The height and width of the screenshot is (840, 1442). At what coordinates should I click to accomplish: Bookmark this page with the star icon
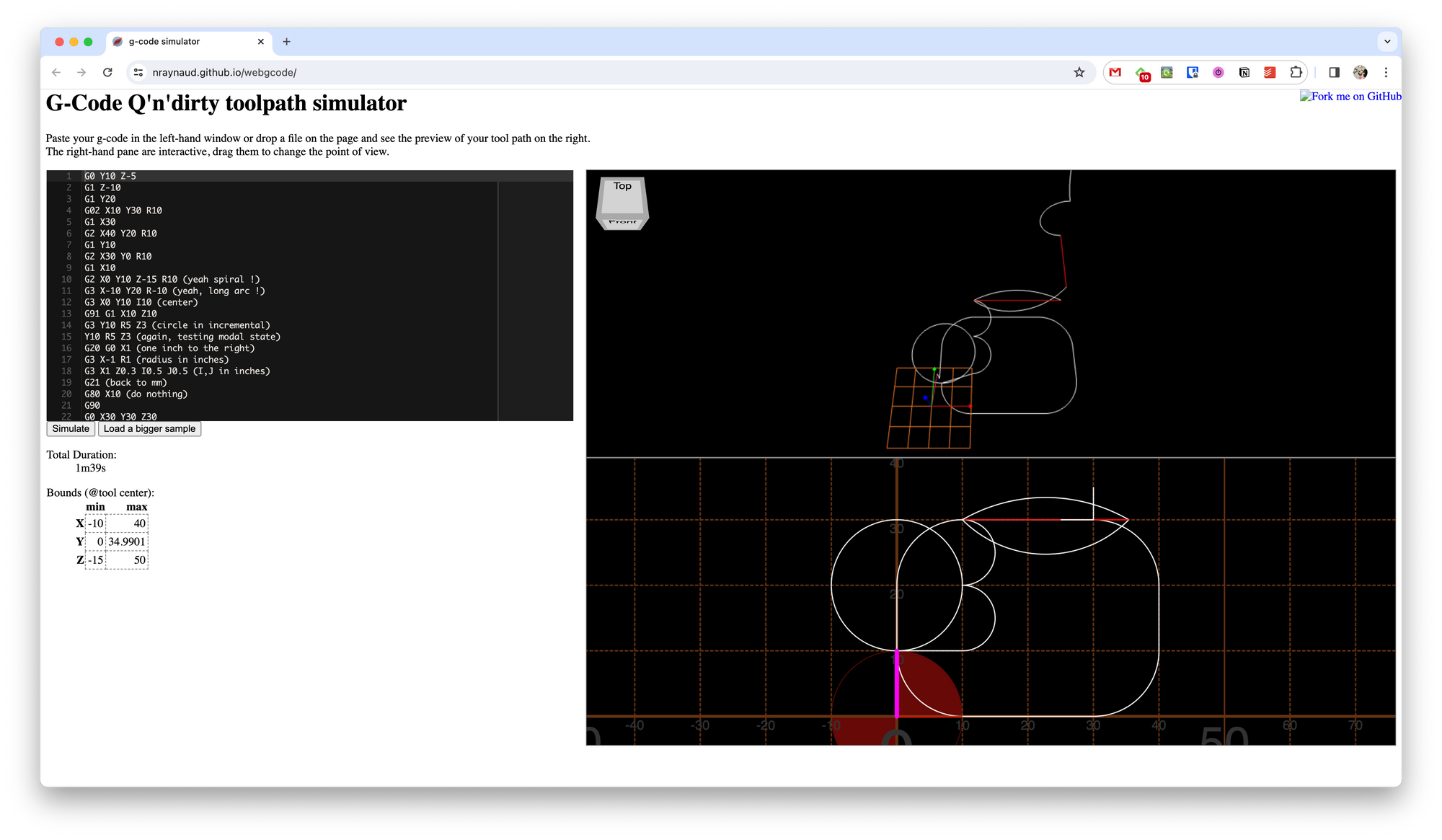[1079, 72]
